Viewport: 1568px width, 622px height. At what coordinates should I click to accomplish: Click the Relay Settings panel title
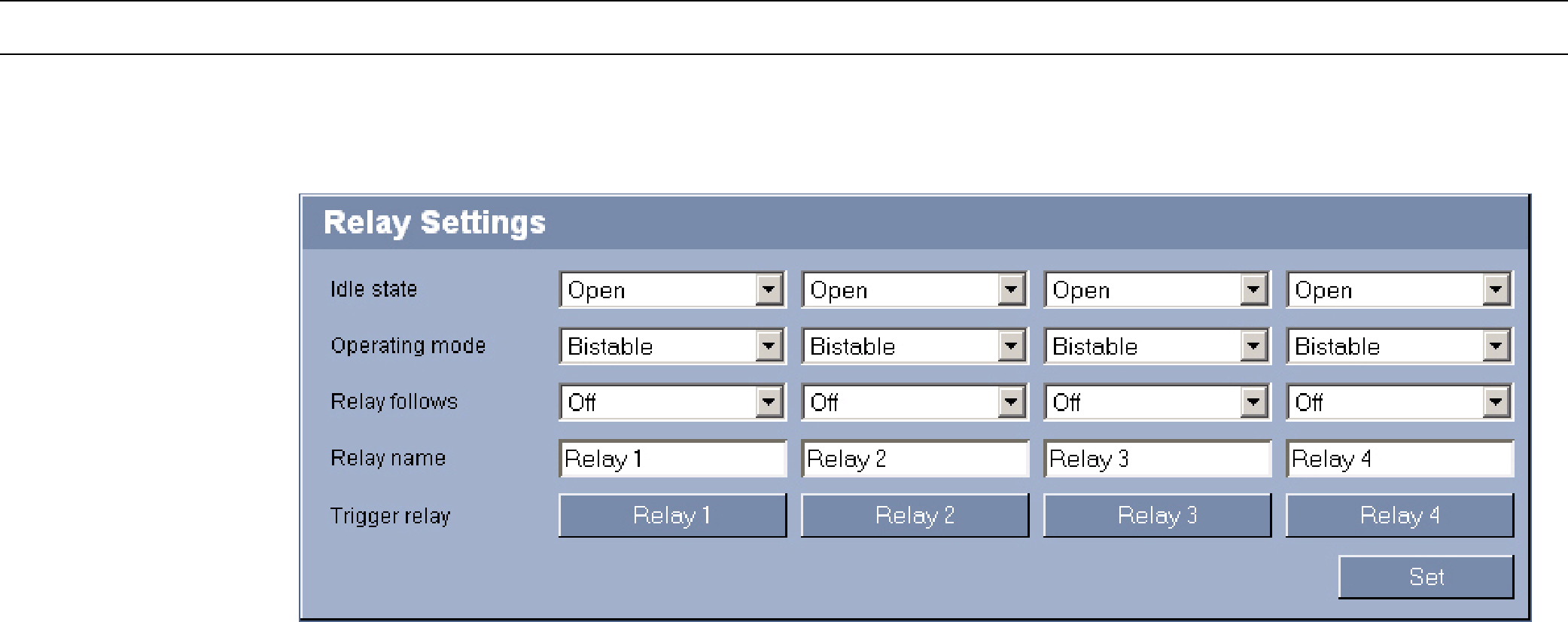coord(434,223)
